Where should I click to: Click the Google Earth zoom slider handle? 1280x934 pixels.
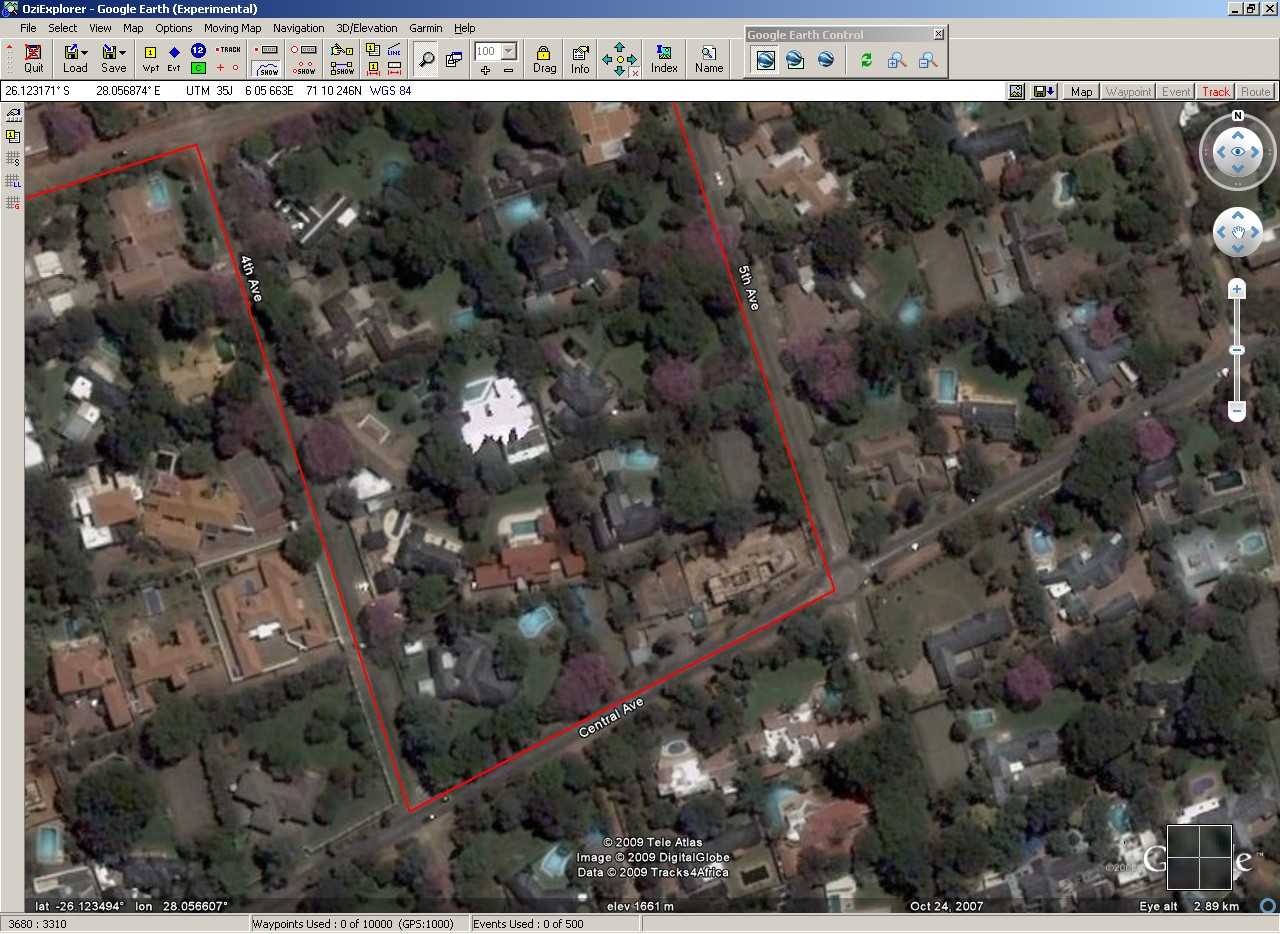pyautogui.click(x=1237, y=350)
